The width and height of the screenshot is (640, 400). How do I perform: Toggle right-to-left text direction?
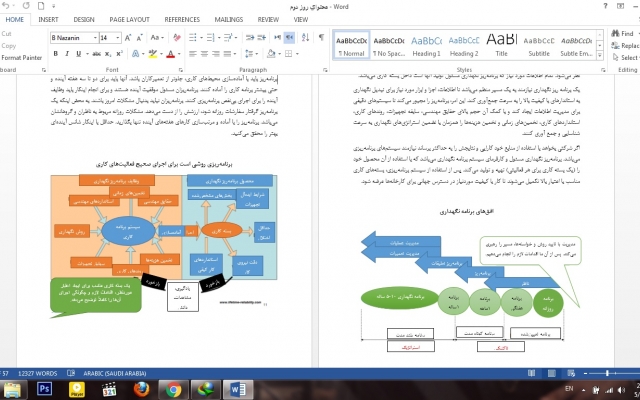[x=289, y=37]
